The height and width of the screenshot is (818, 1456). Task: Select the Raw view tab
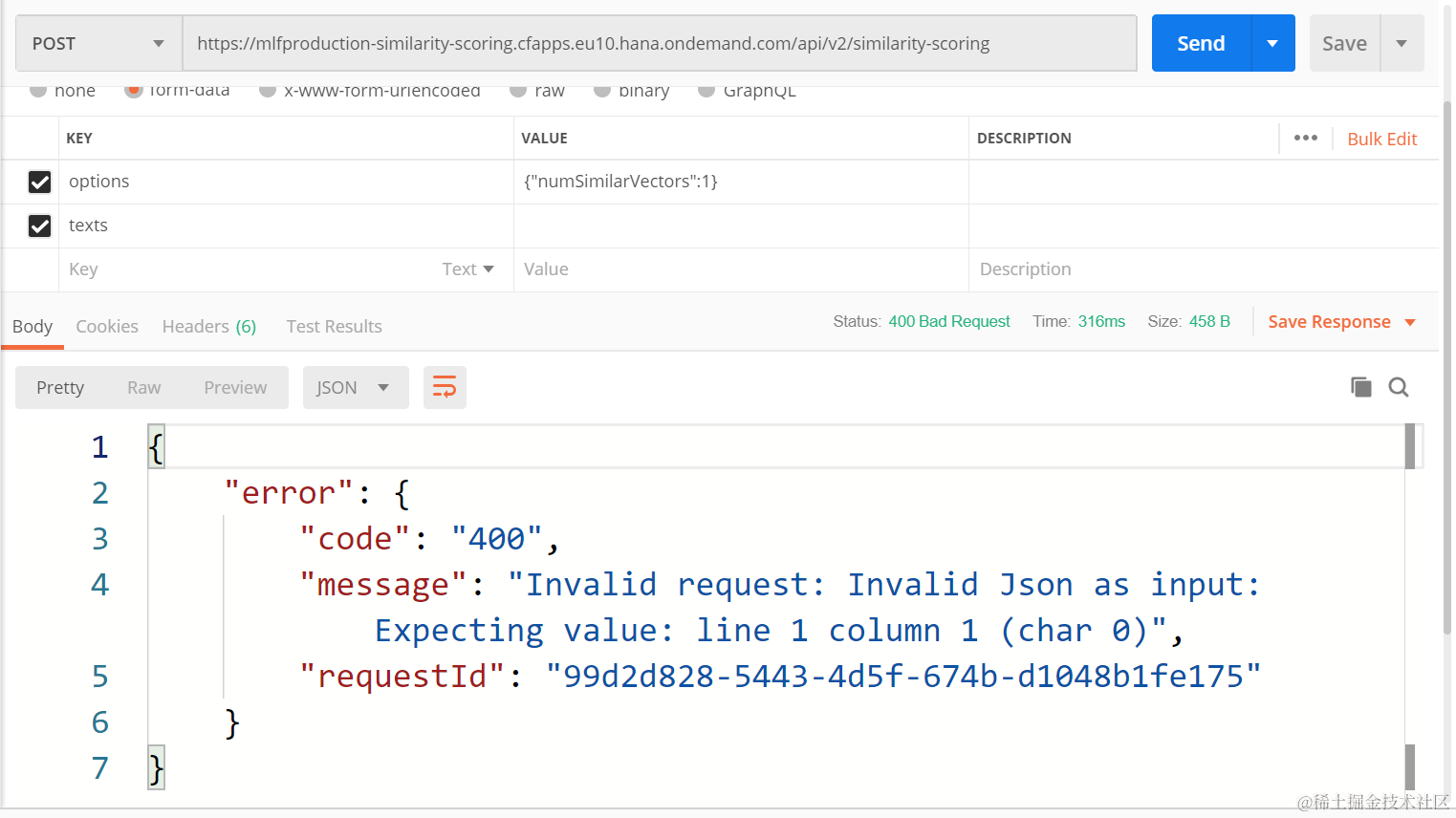(x=143, y=387)
